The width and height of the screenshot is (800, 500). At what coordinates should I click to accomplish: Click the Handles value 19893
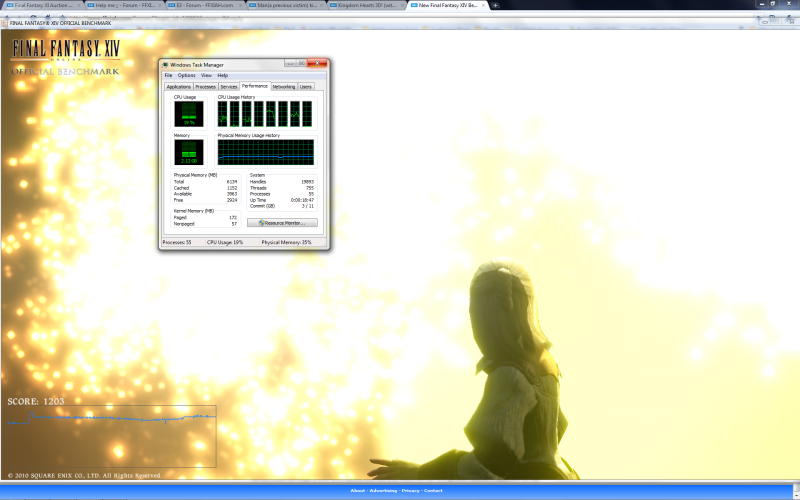click(307, 182)
